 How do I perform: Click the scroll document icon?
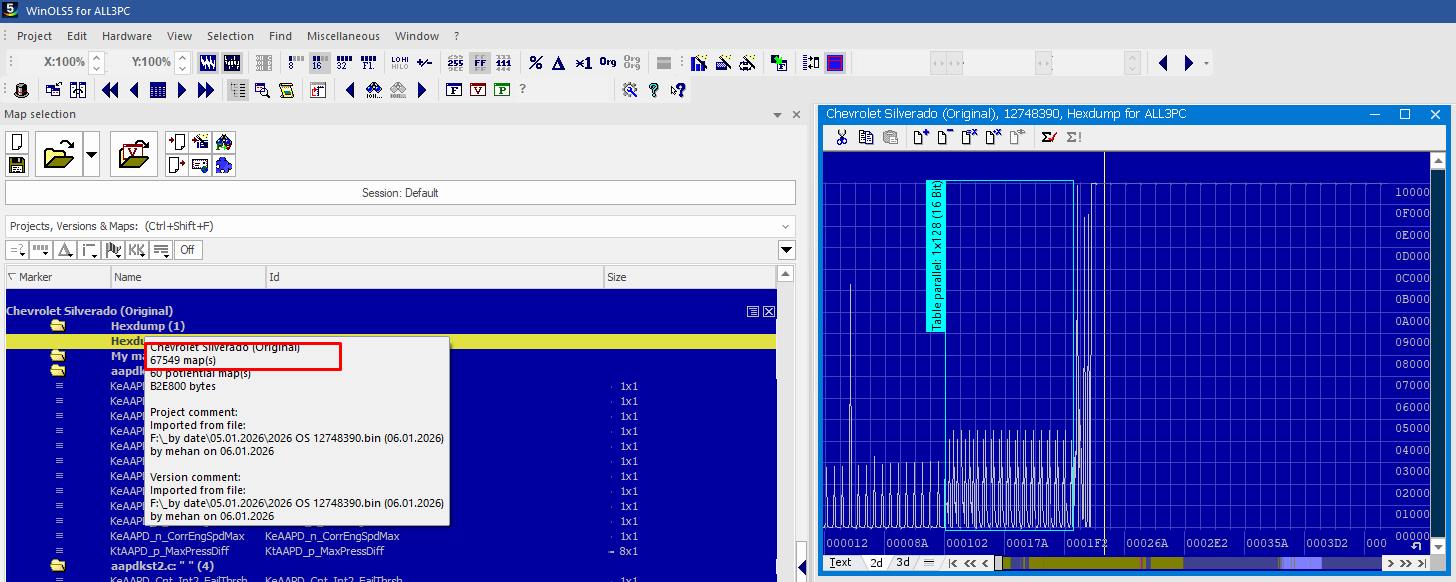click(x=286, y=90)
